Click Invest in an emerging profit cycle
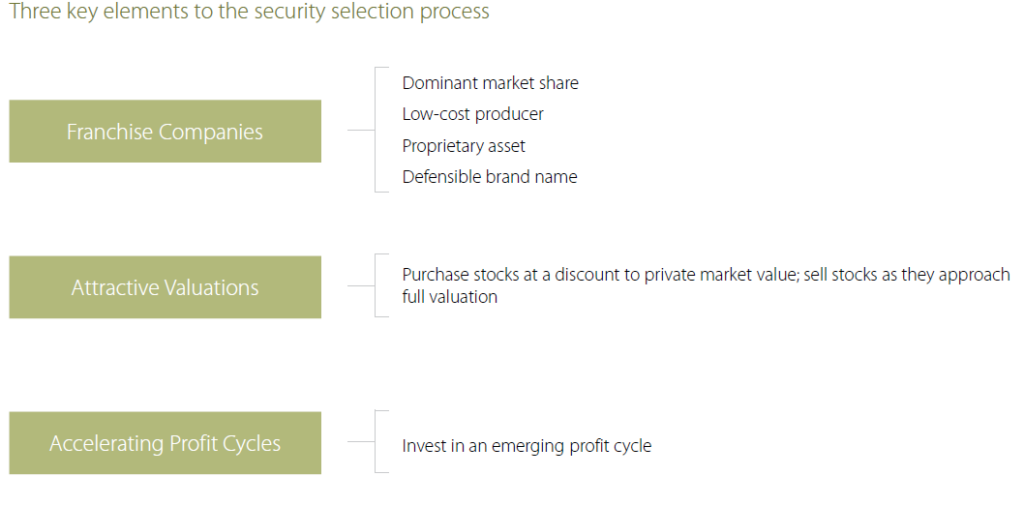Image resolution: width=1024 pixels, height=506 pixels. tap(526, 446)
